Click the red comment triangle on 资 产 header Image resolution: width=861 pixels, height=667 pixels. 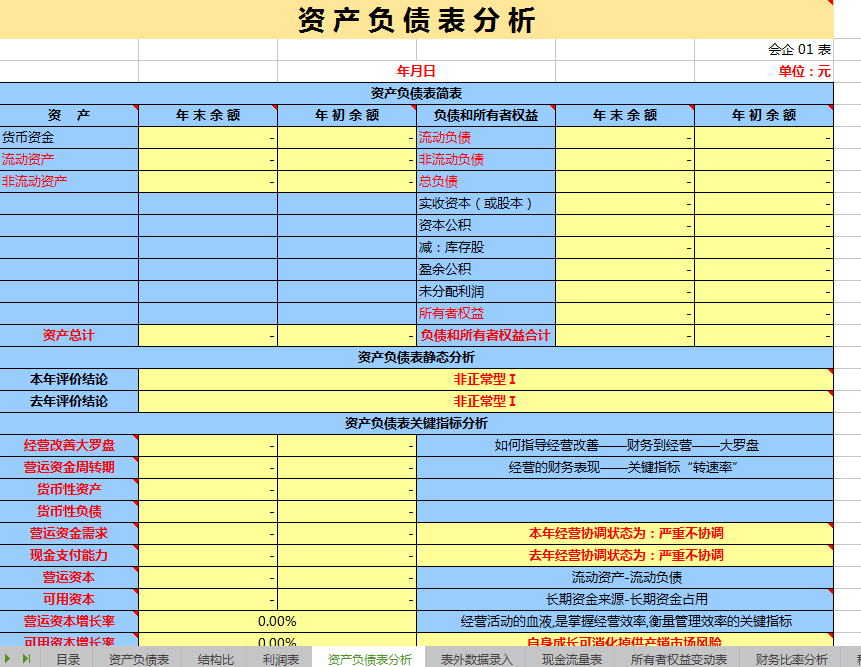[x=134, y=109]
